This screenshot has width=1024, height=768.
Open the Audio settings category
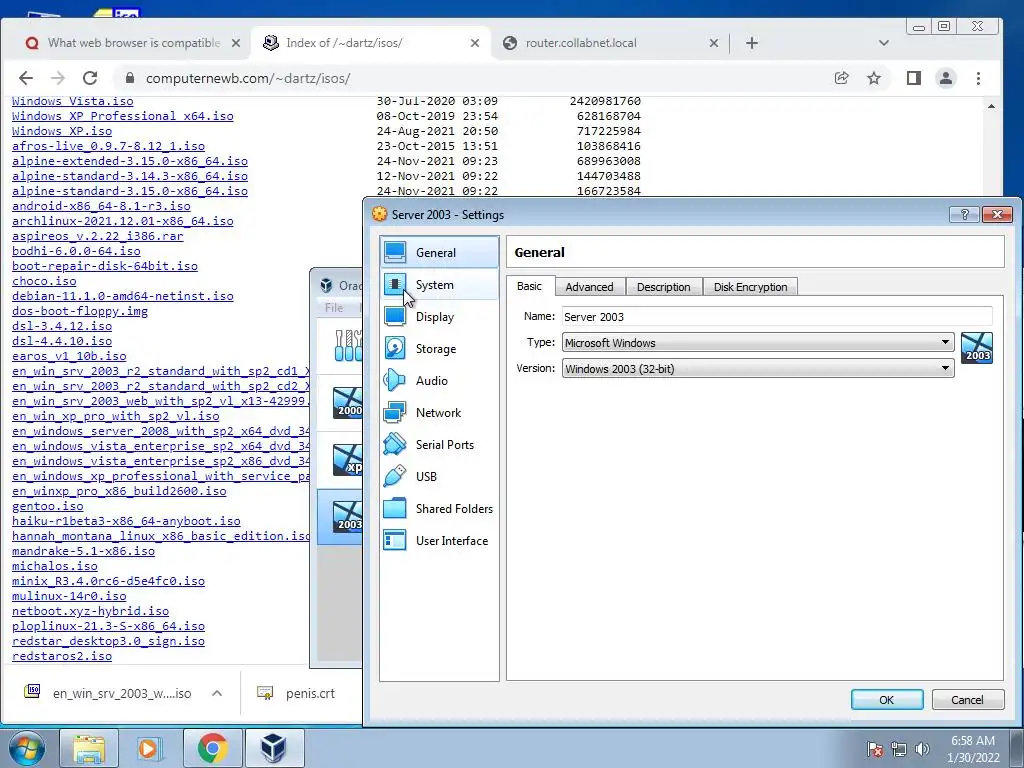click(x=440, y=381)
